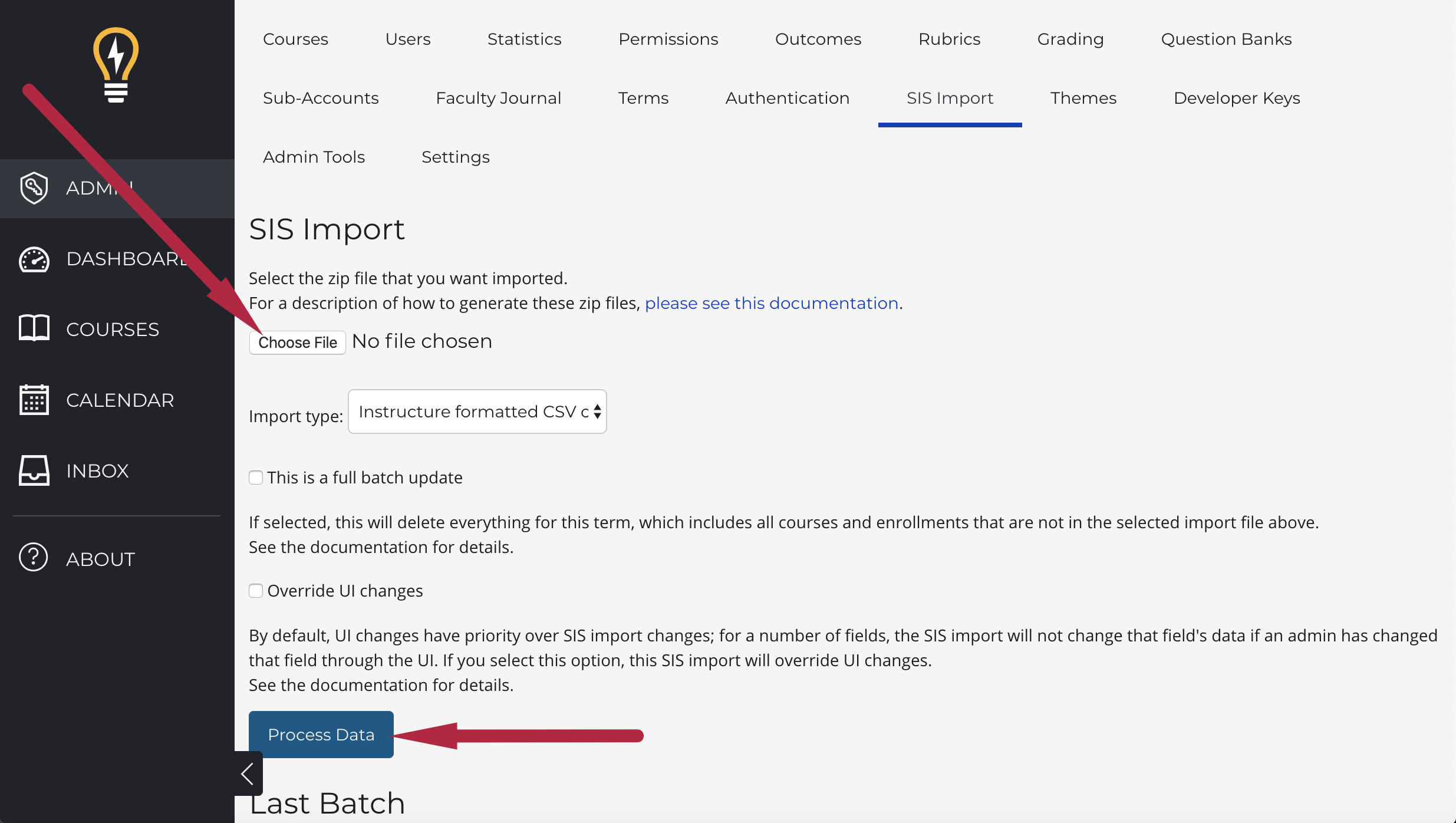Click the Choose File button

click(298, 343)
